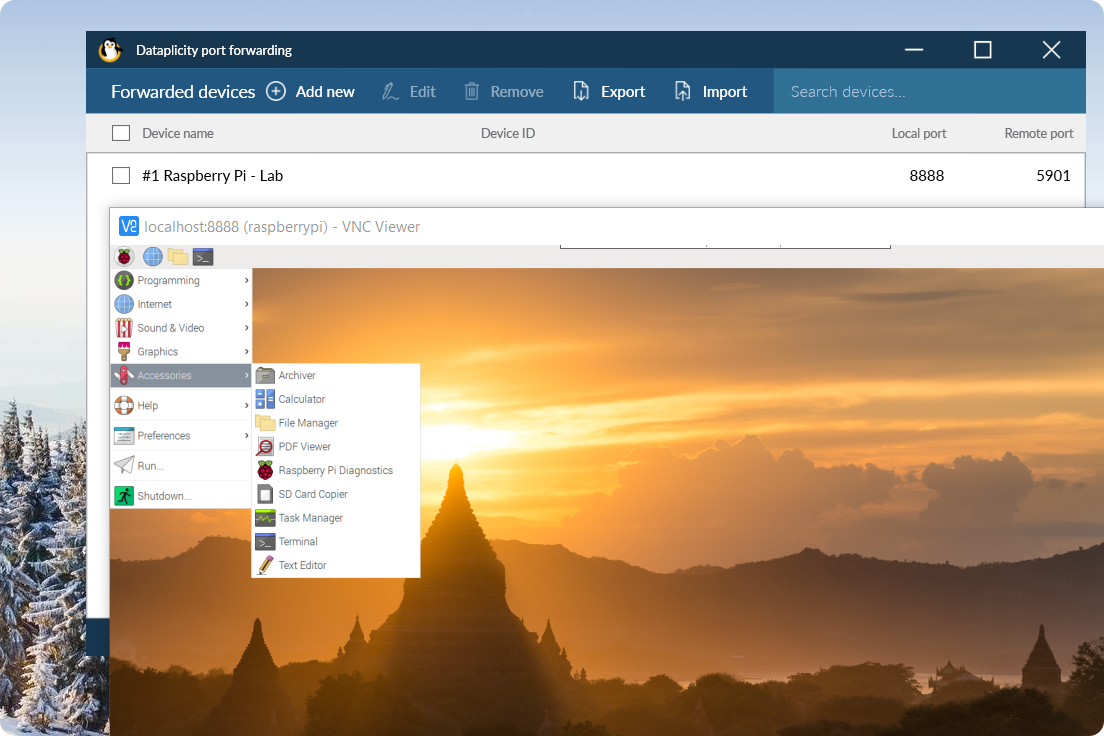Click the Preferences menu icon
This screenshot has height=736, width=1104.
tap(124, 436)
